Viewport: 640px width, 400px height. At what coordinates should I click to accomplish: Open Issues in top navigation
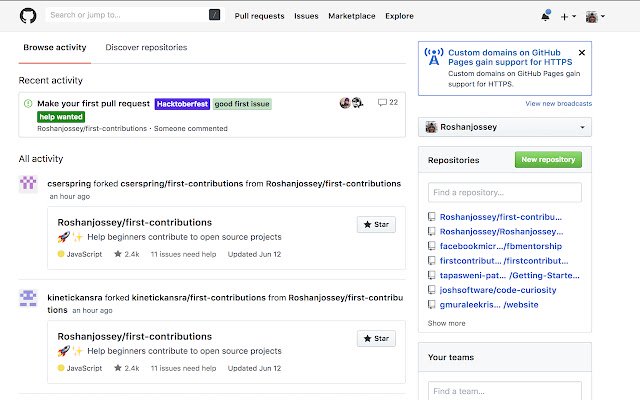[306, 16]
